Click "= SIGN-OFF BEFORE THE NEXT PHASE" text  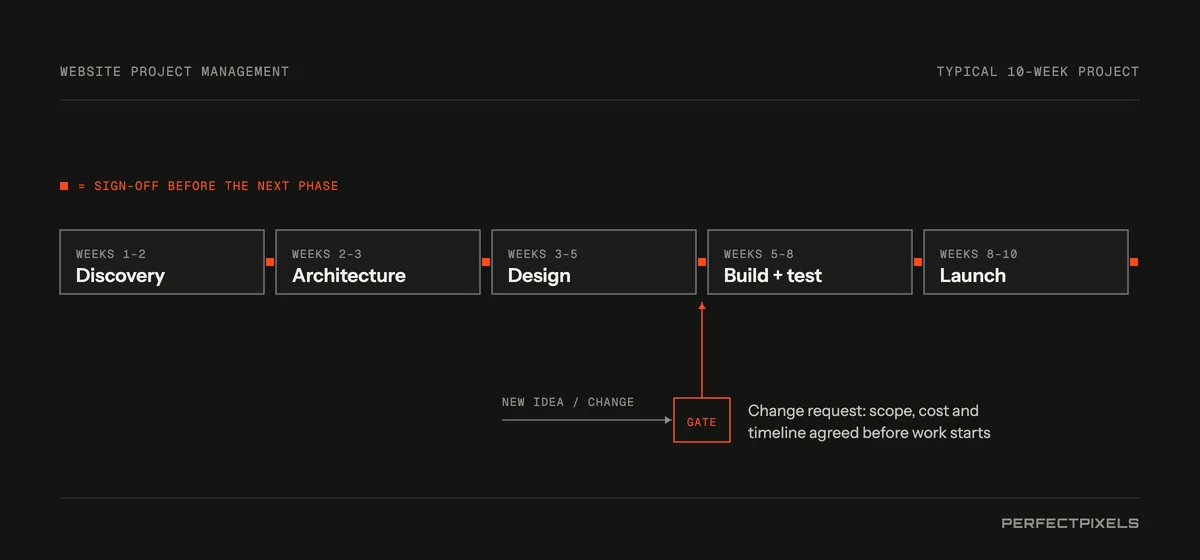tap(208, 186)
